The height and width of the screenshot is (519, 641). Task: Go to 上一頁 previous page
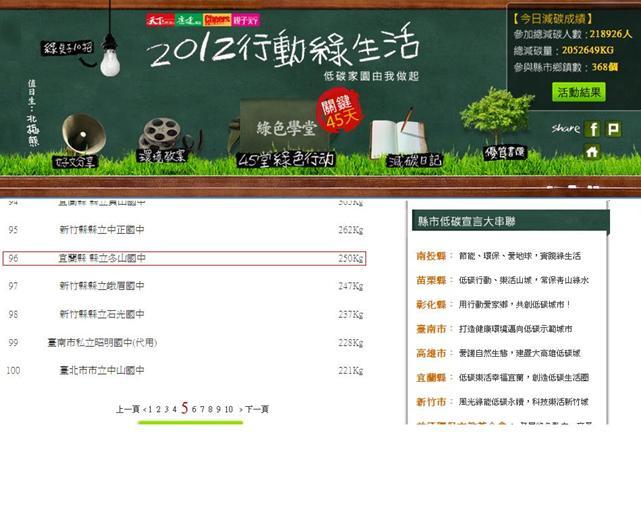(127, 409)
